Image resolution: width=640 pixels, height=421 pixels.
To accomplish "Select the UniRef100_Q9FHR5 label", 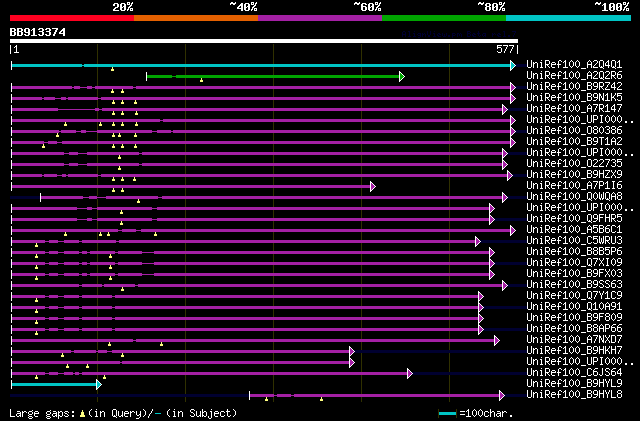I will (574, 219).
